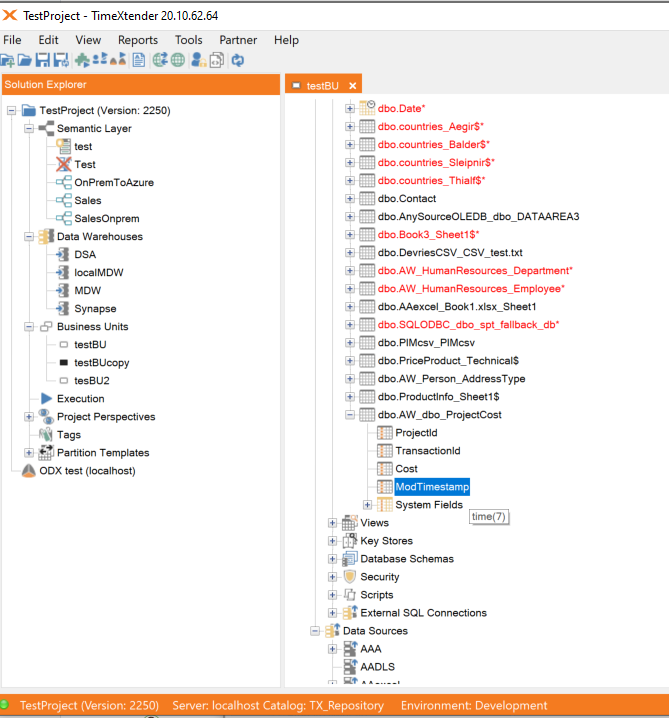Expand the AAA data source
Screen dimensions: 669x718
click(x=332, y=649)
